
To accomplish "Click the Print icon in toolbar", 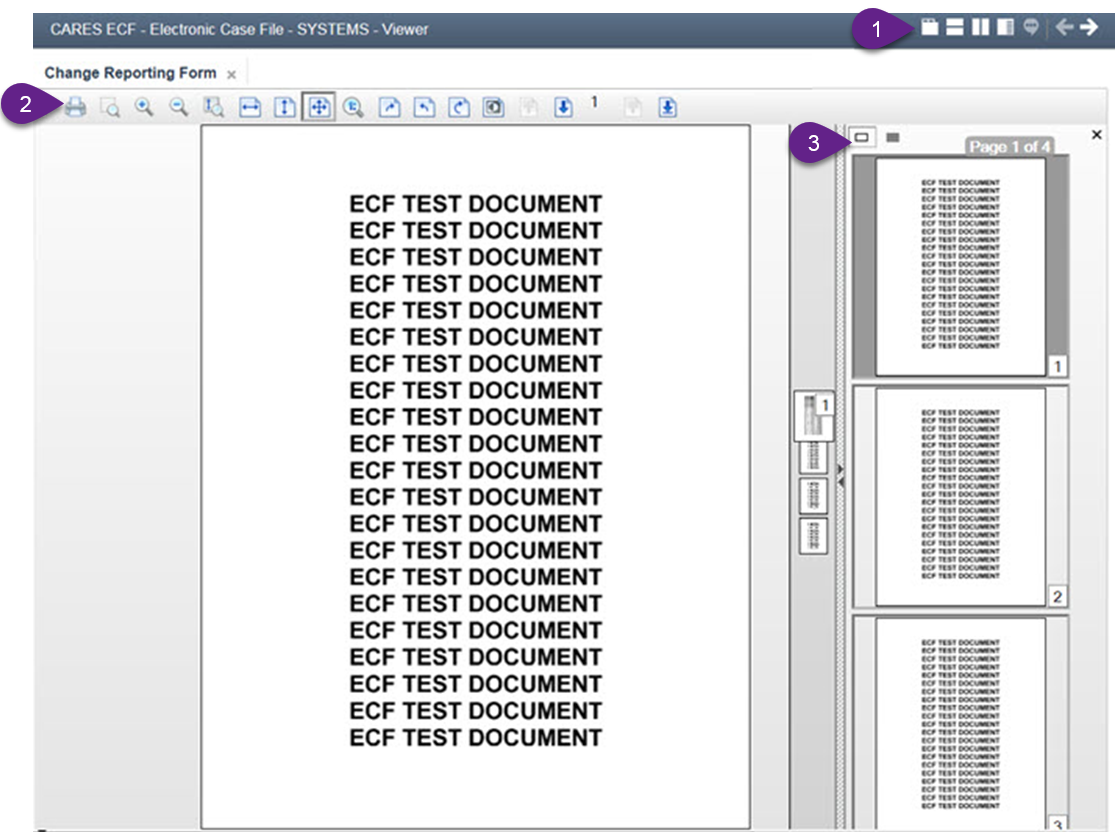I will pyautogui.click(x=76, y=107).
